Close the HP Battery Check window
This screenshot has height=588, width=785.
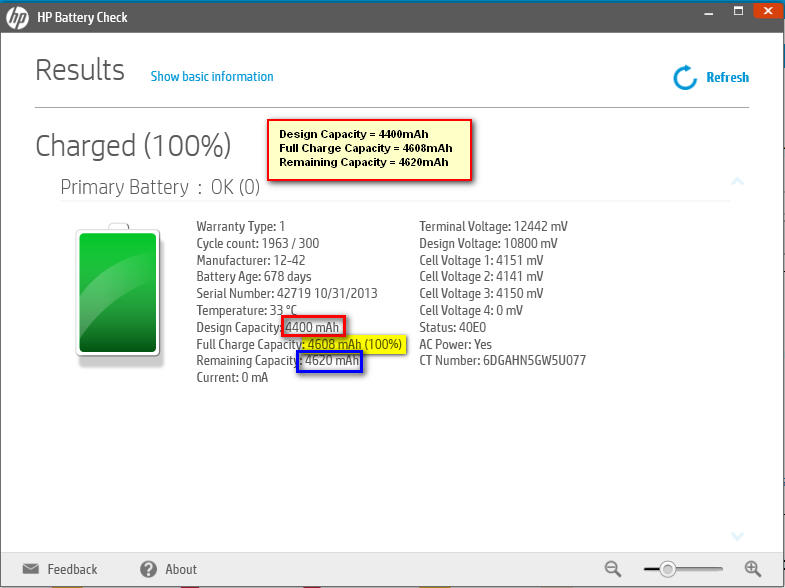pyautogui.click(x=768, y=11)
